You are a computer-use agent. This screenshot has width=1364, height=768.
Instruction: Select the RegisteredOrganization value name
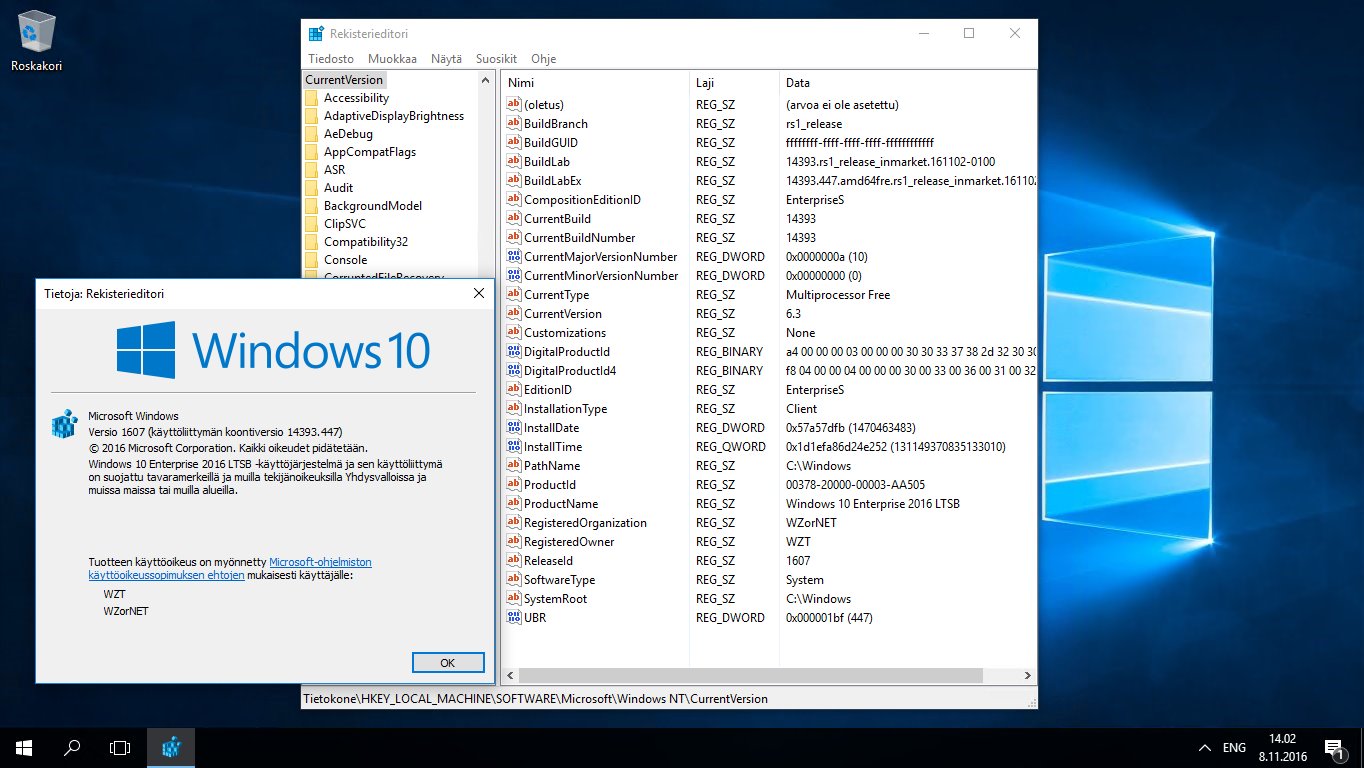585,523
